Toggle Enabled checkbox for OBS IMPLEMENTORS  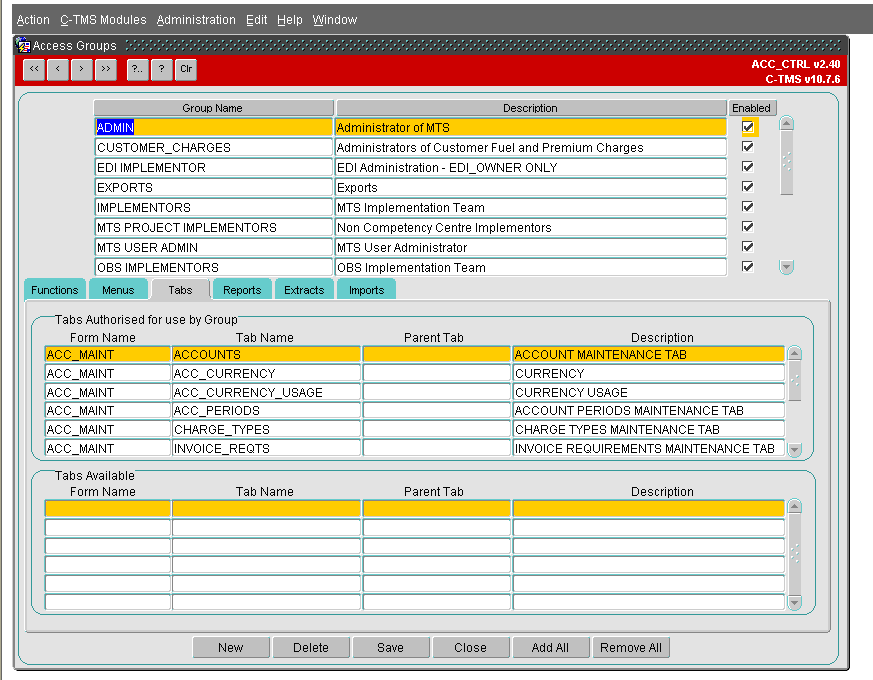748,267
